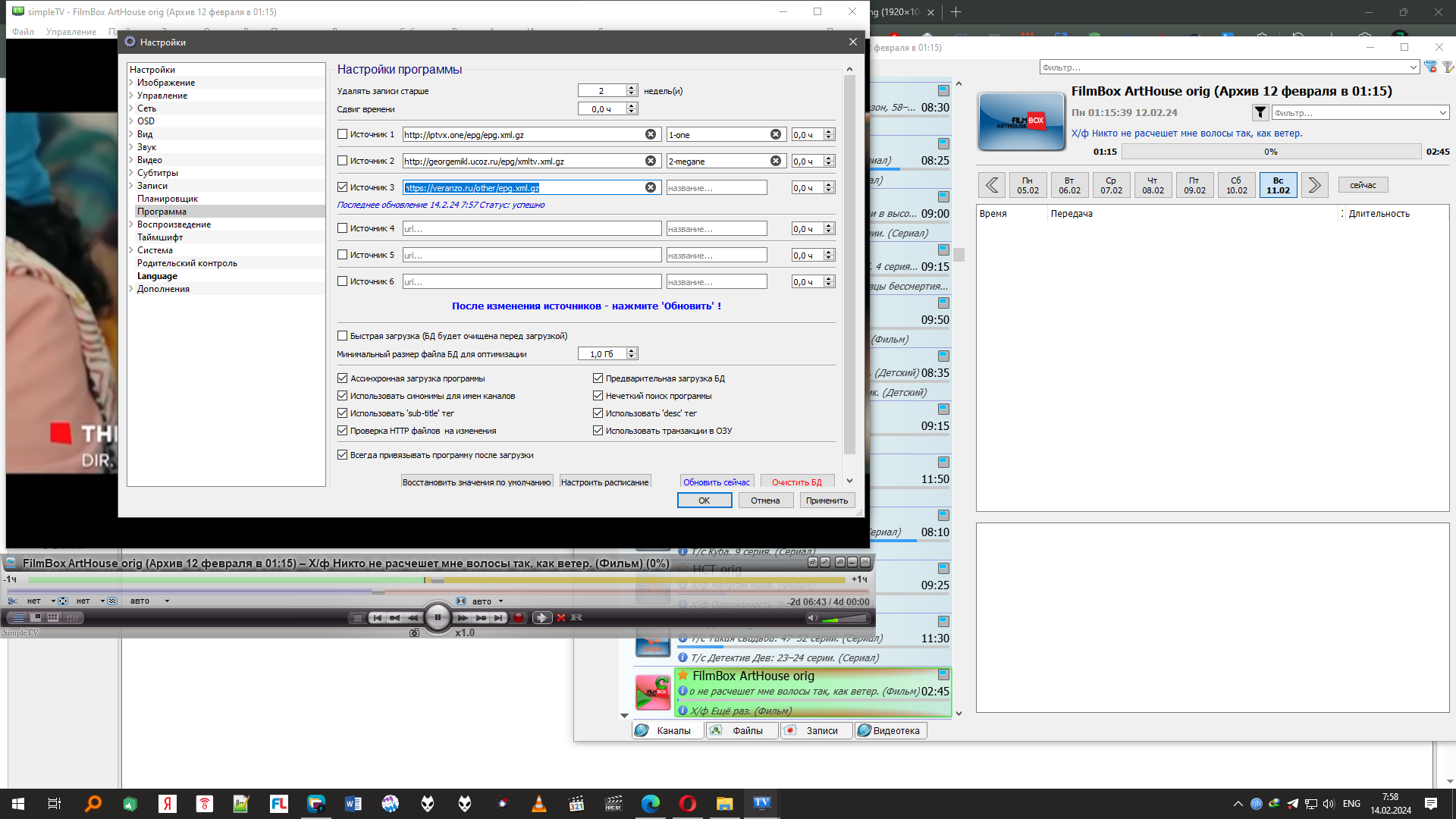Enable the Источник 4 checkbox
Image resolution: width=1456 pixels, height=819 pixels.
pyautogui.click(x=342, y=228)
